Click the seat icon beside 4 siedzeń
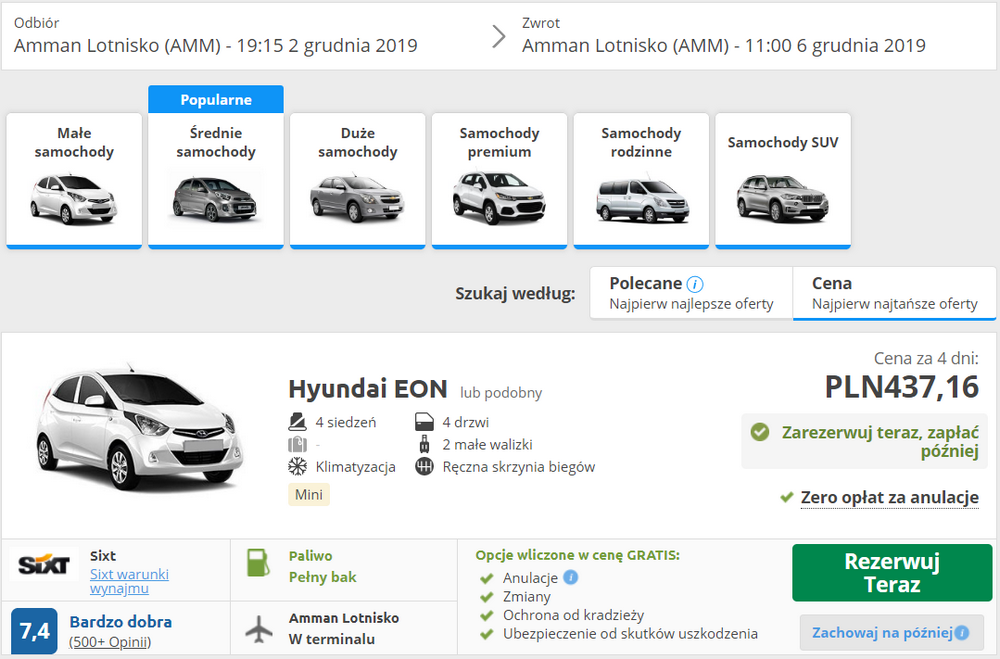The width and height of the screenshot is (1000, 659). (x=297, y=422)
